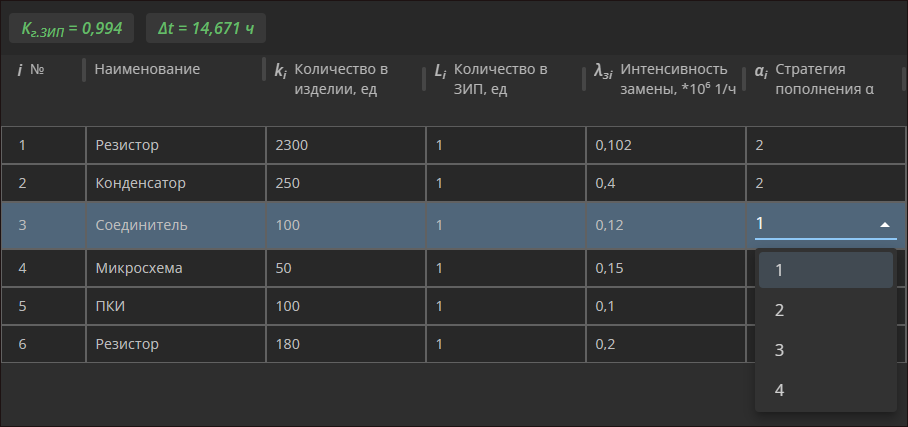Click the Интенсивность замены column header
The height and width of the screenshot is (427, 908).
(665, 79)
